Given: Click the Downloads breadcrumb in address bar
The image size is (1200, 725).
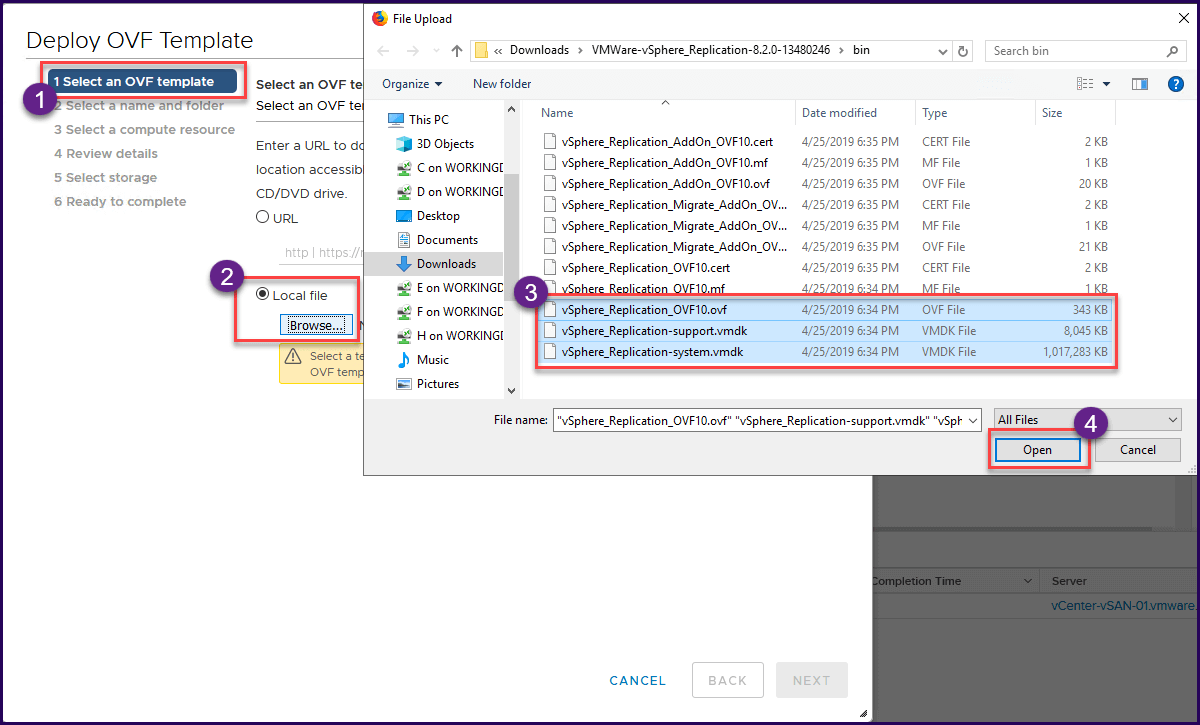Looking at the screenshot, I should point(539,51).
